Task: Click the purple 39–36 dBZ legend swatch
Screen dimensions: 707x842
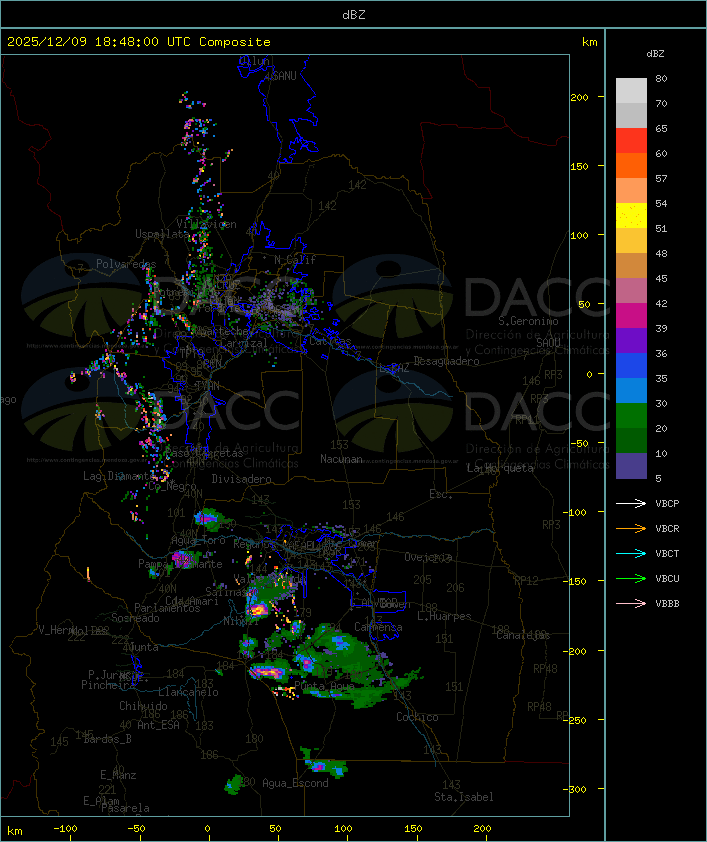Action: 631,340
